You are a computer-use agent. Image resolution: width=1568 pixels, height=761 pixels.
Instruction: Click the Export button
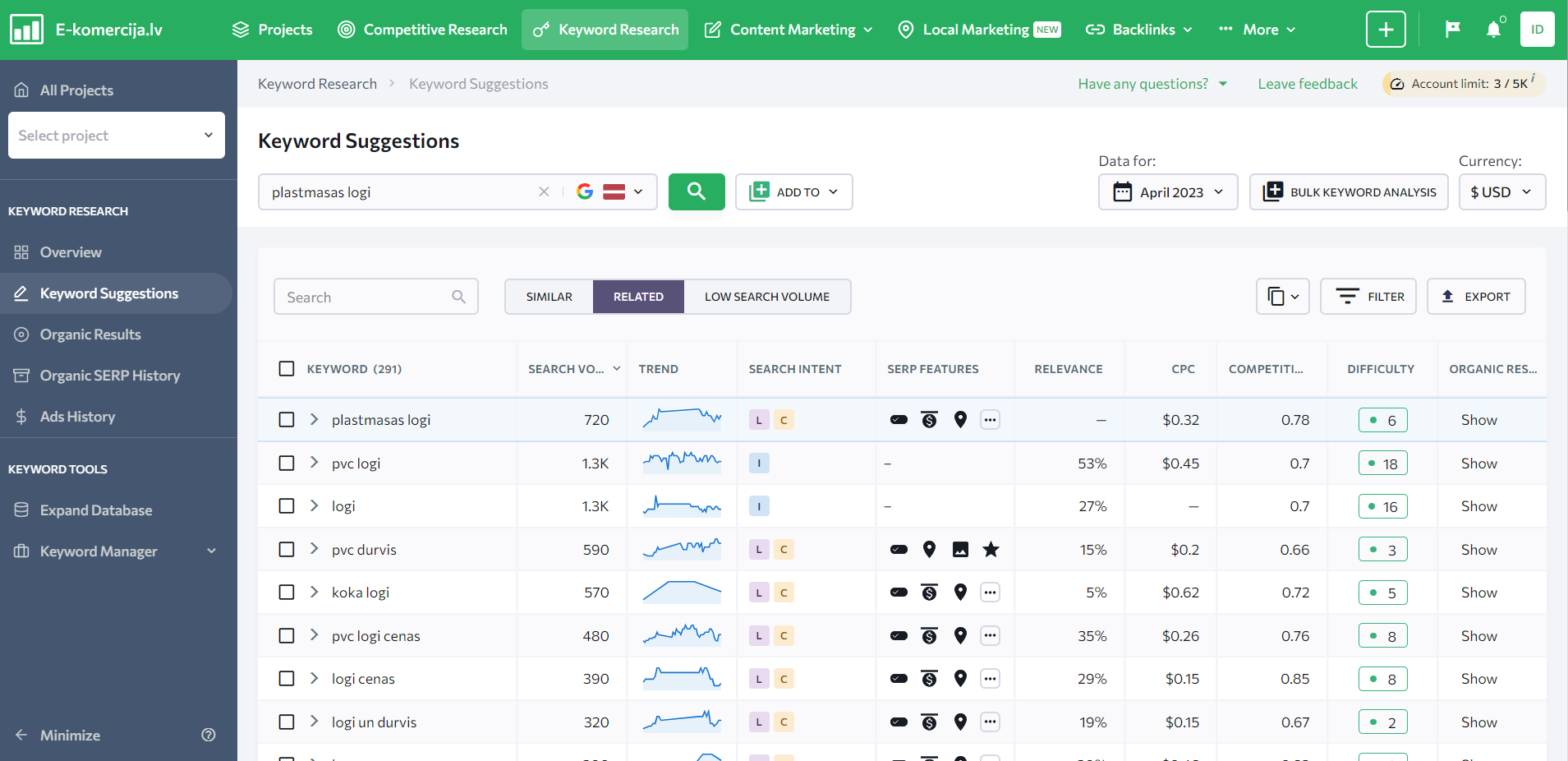tap(1475, 297)
